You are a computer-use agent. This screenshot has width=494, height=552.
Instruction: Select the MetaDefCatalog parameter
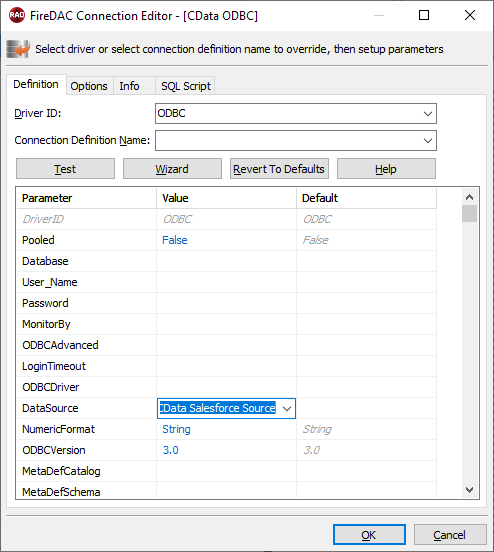[x=61, y=471]
